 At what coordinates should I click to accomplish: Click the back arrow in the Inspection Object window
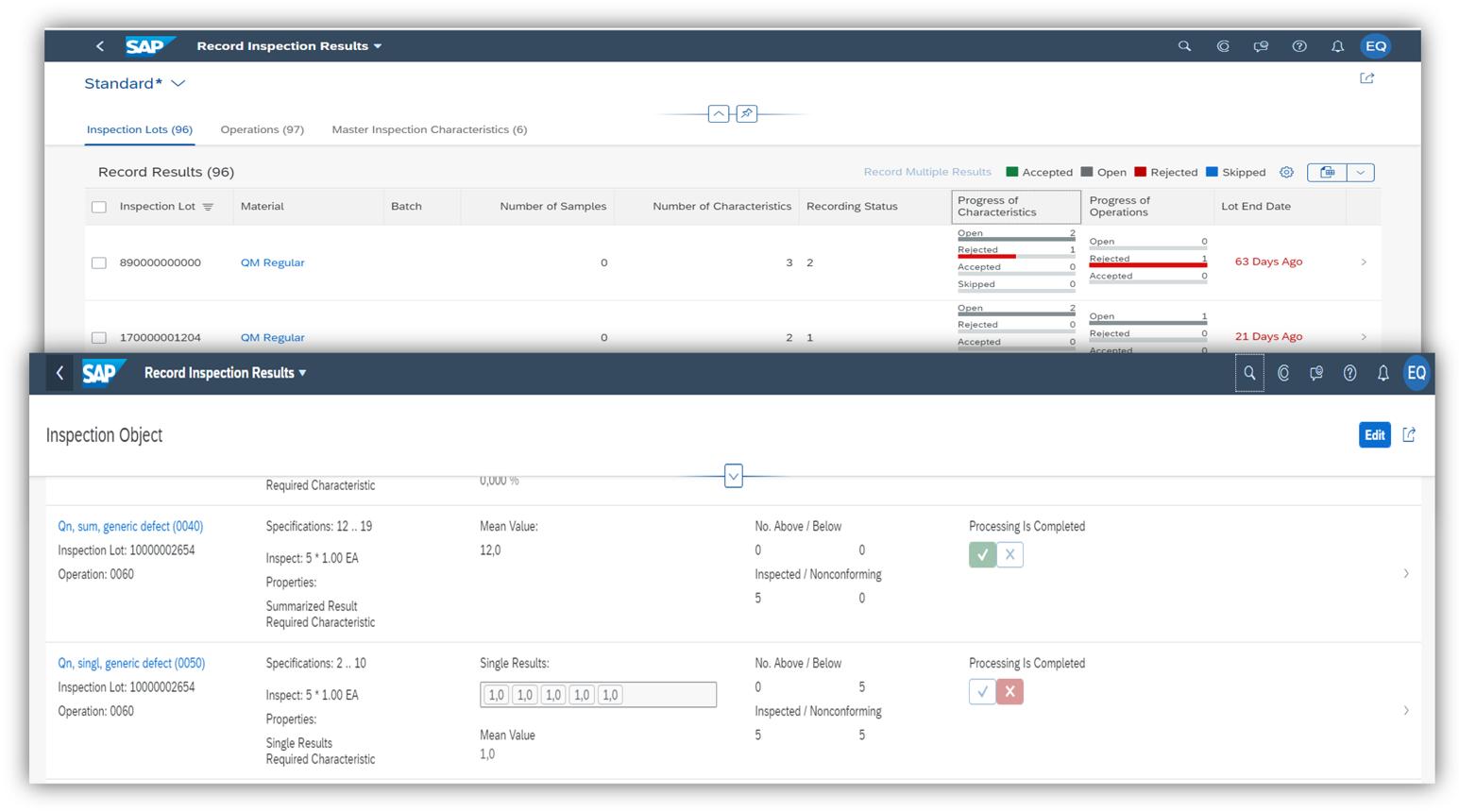[59, 373]
